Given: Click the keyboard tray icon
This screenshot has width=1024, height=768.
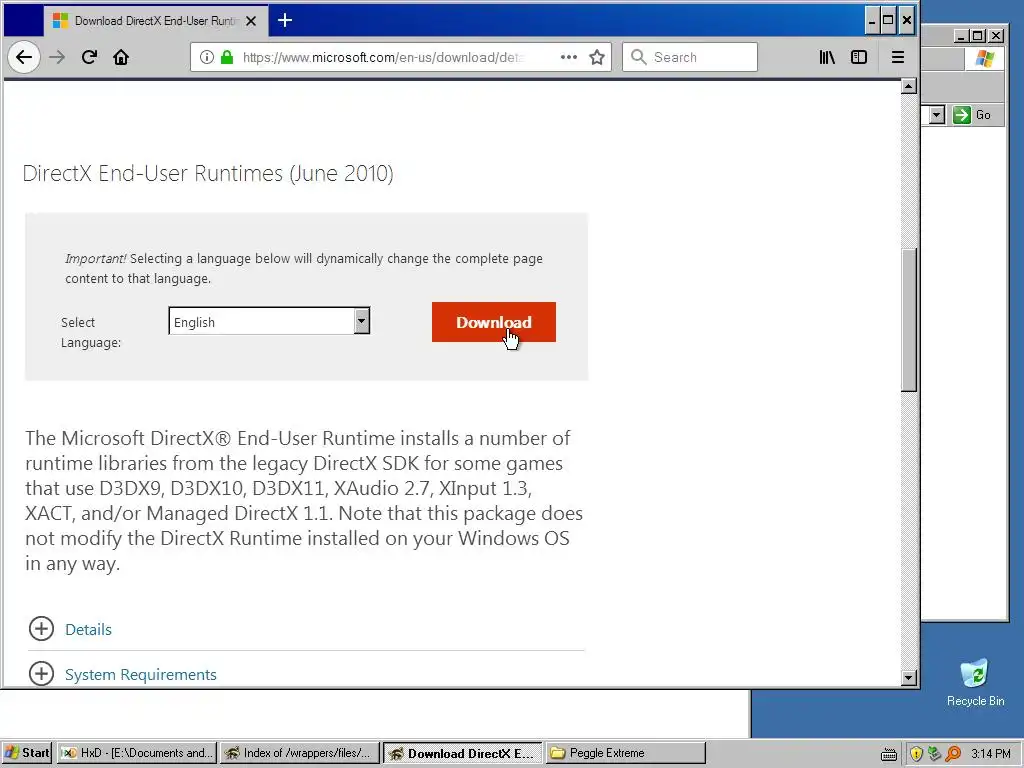Looking at the screenshot, I should [888, 754].
